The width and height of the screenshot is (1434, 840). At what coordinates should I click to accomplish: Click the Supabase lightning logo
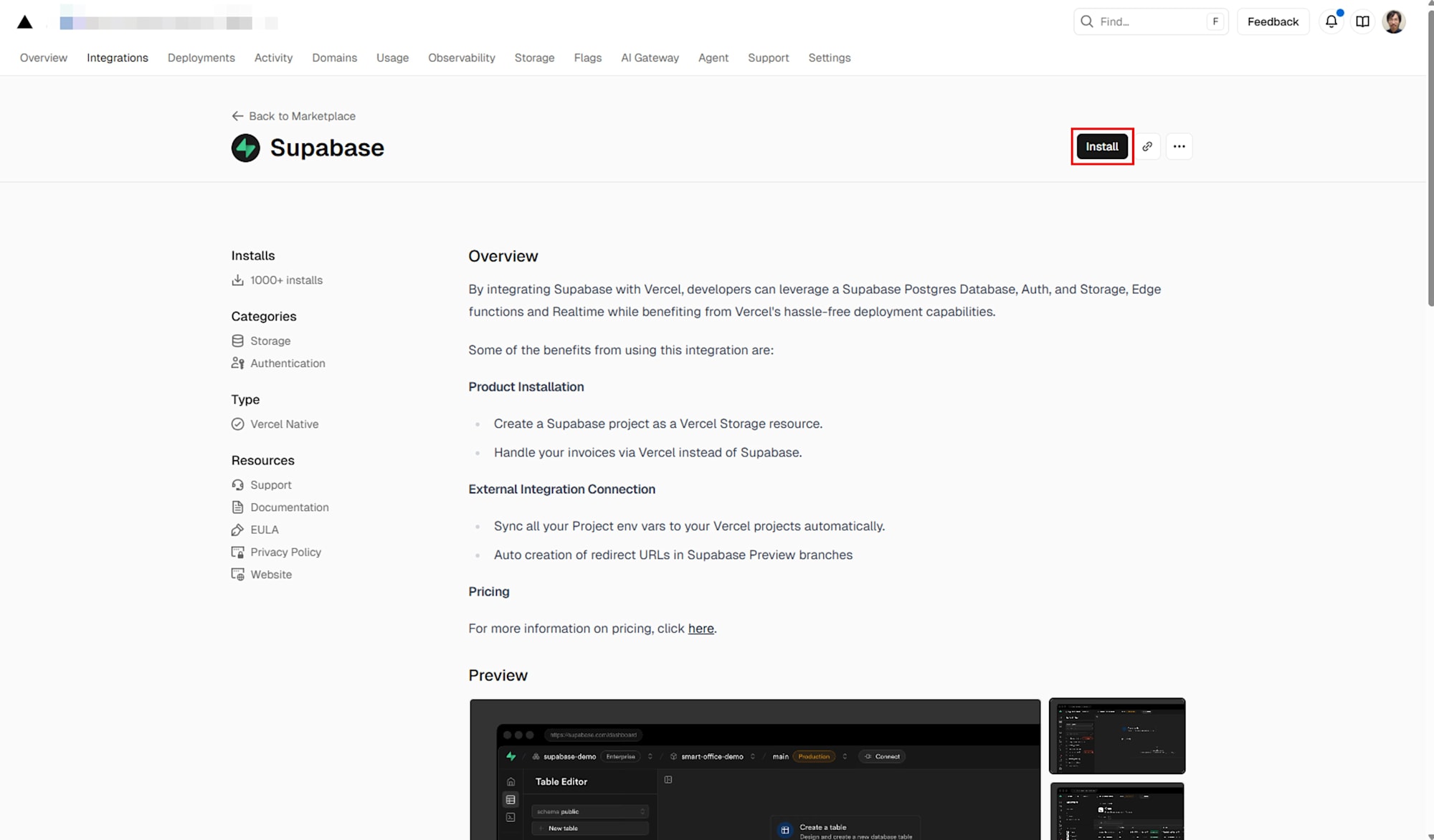click(245, 148)
